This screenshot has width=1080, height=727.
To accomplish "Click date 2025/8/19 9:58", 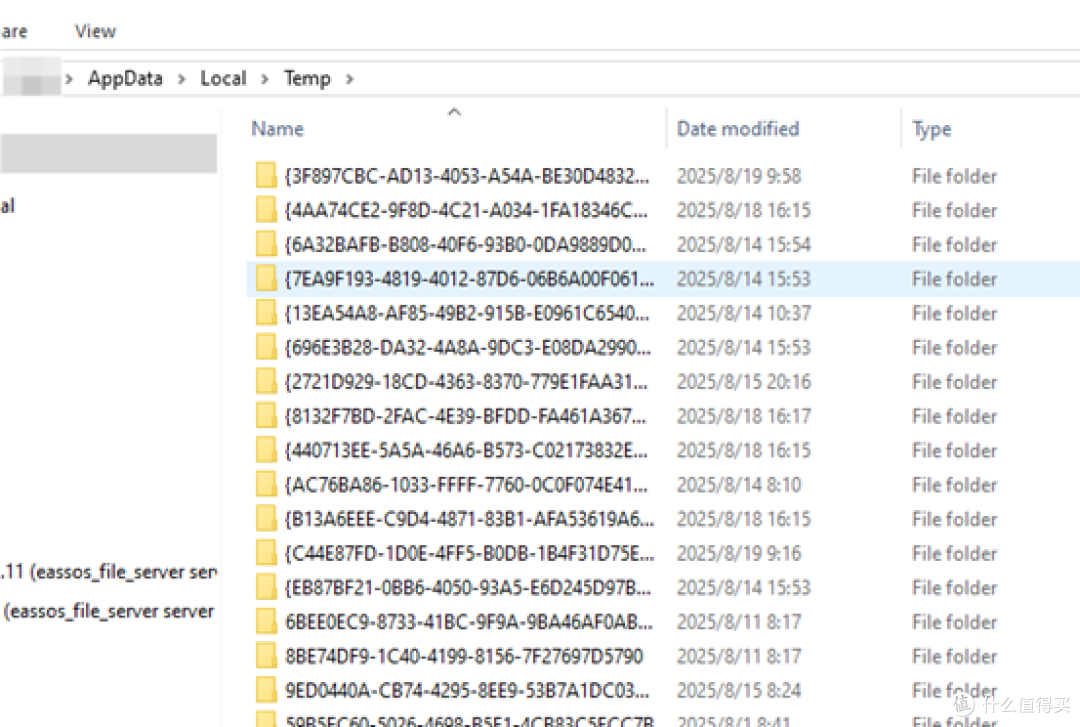I will (739, 176).
